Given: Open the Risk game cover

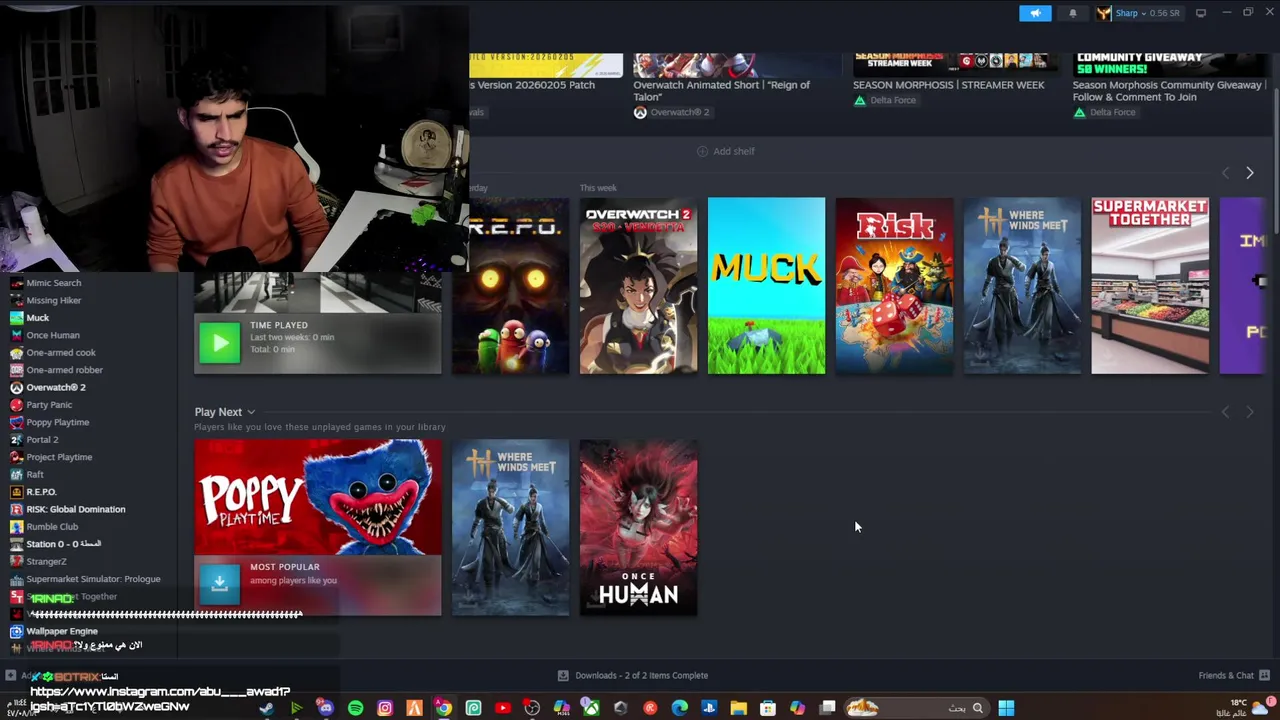Looking at the screenshot, I should click(894, 286).
